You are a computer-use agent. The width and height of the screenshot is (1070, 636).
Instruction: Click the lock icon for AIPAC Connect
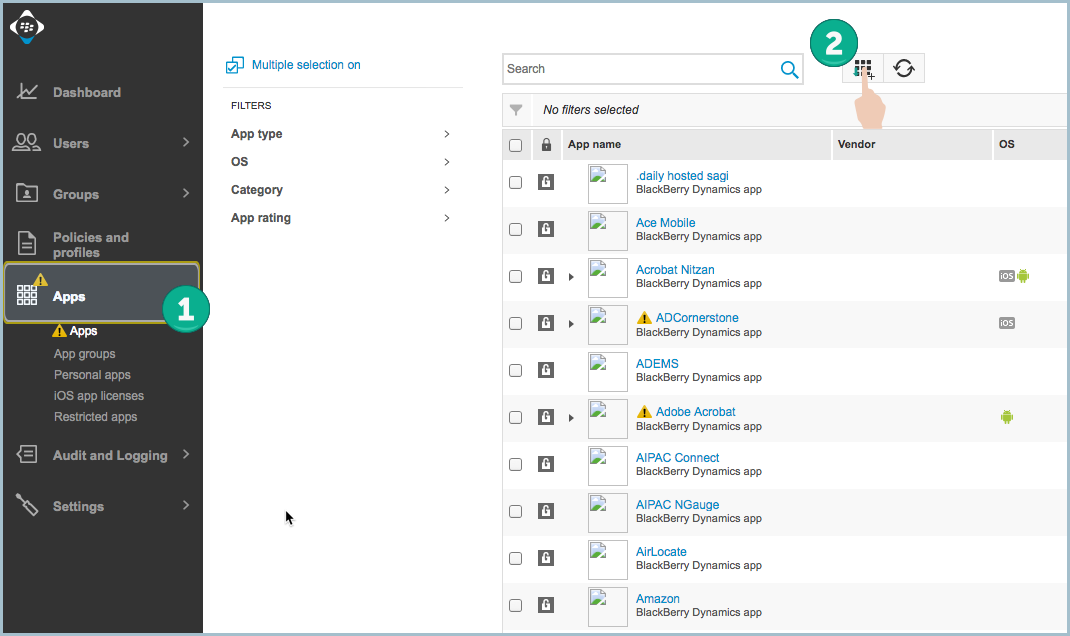click(546, 465)
